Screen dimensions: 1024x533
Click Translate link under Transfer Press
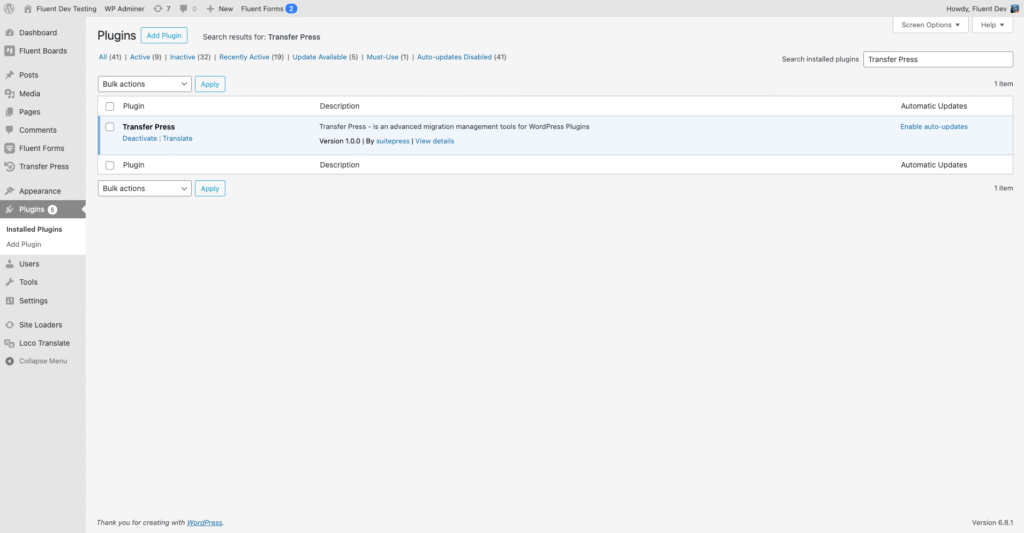click(x=178, y=138)
